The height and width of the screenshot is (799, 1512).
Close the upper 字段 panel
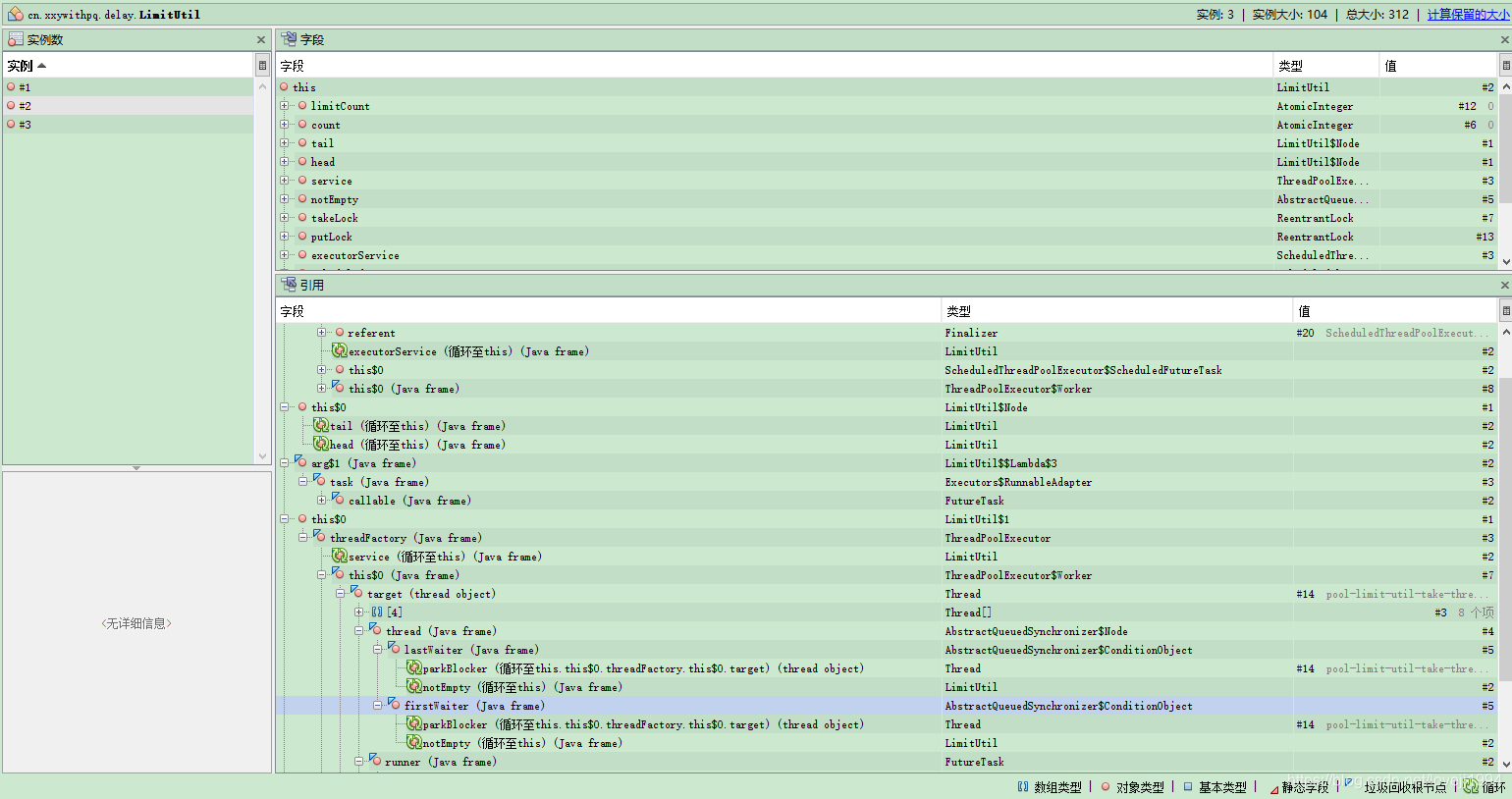pyautogui.click(x=1504, y=40)
